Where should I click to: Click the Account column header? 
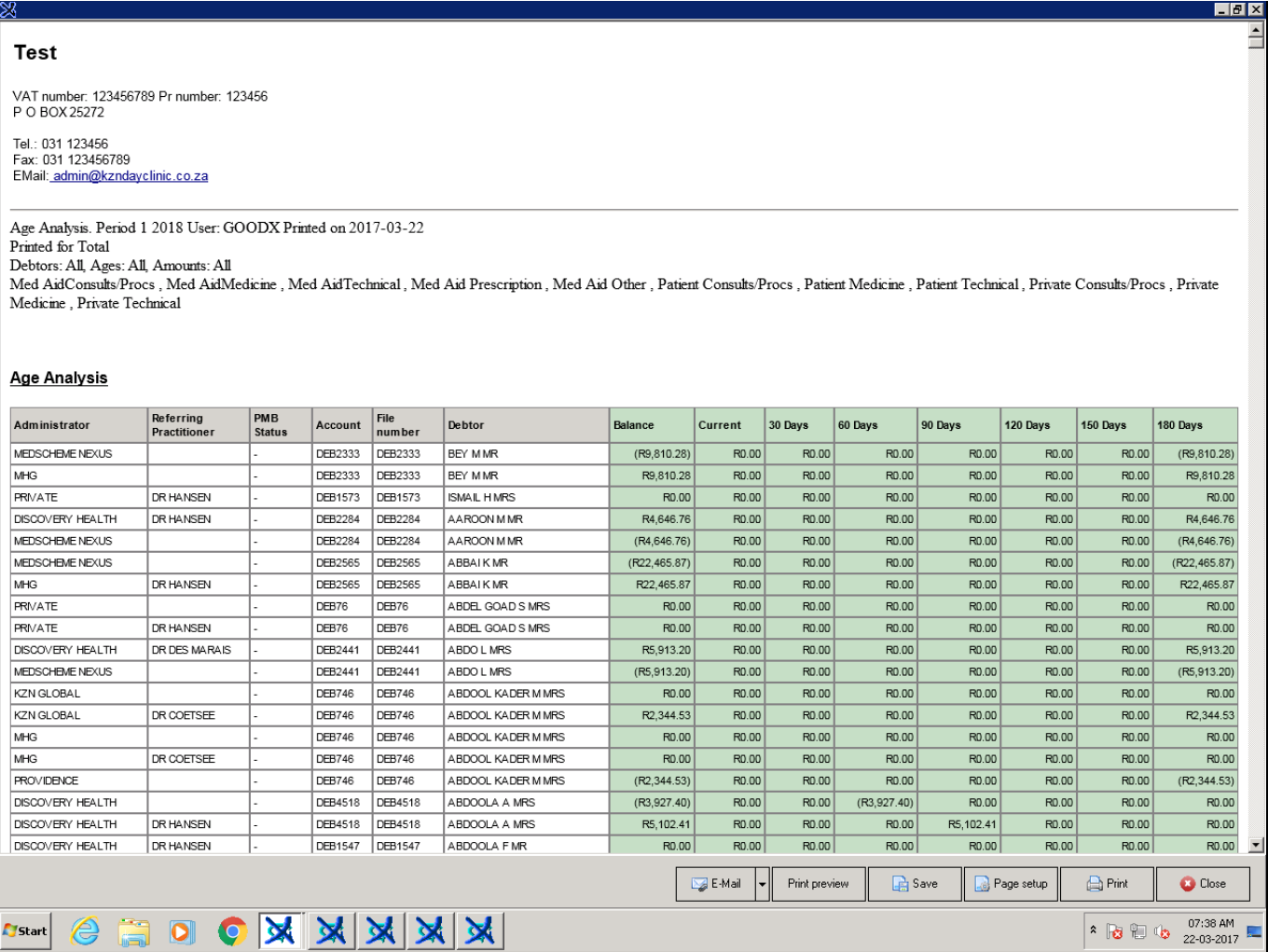click(x=342, y=425)
